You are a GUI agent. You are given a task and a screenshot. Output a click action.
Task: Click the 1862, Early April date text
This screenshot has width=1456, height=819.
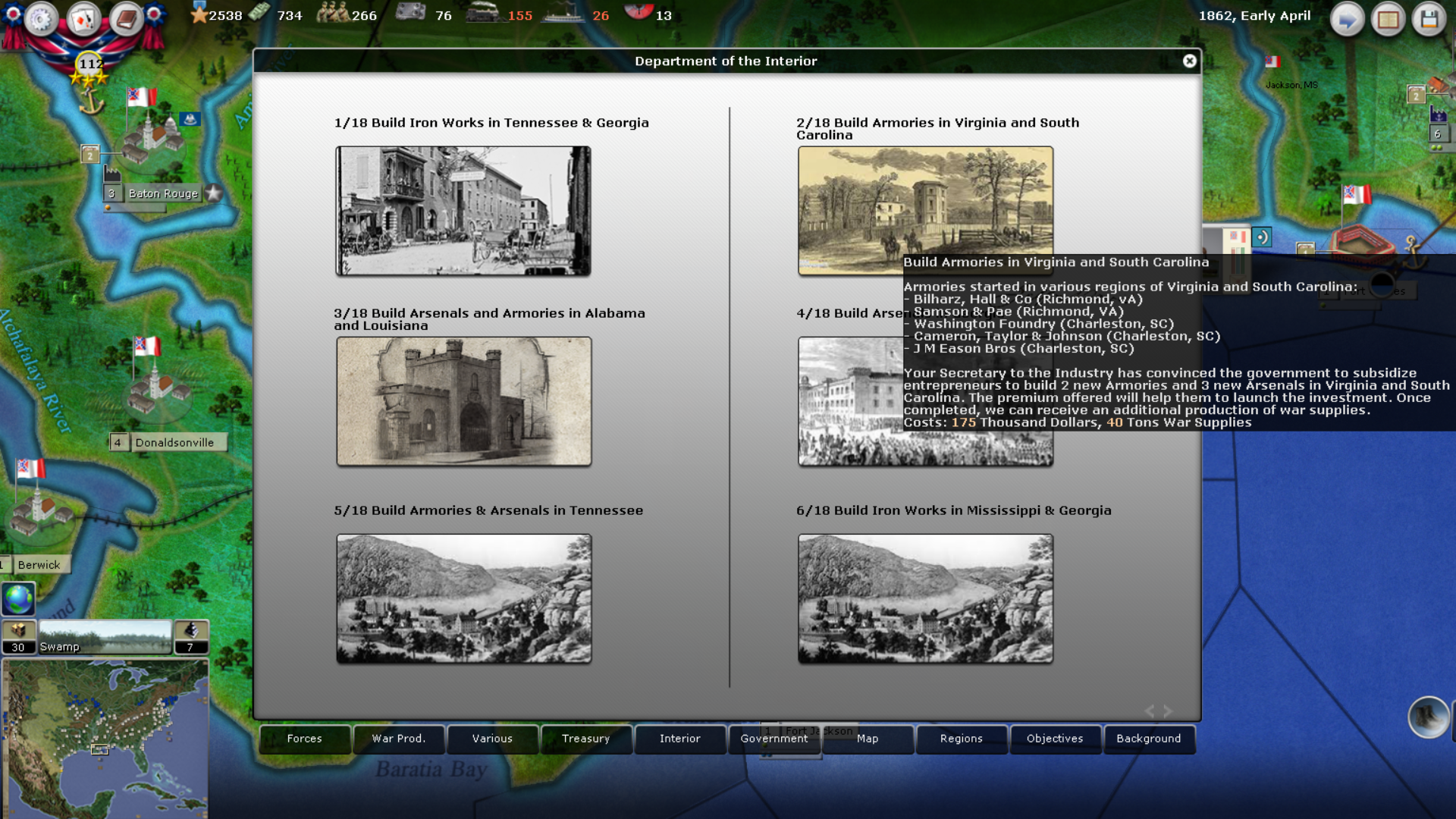point(1254,15)
